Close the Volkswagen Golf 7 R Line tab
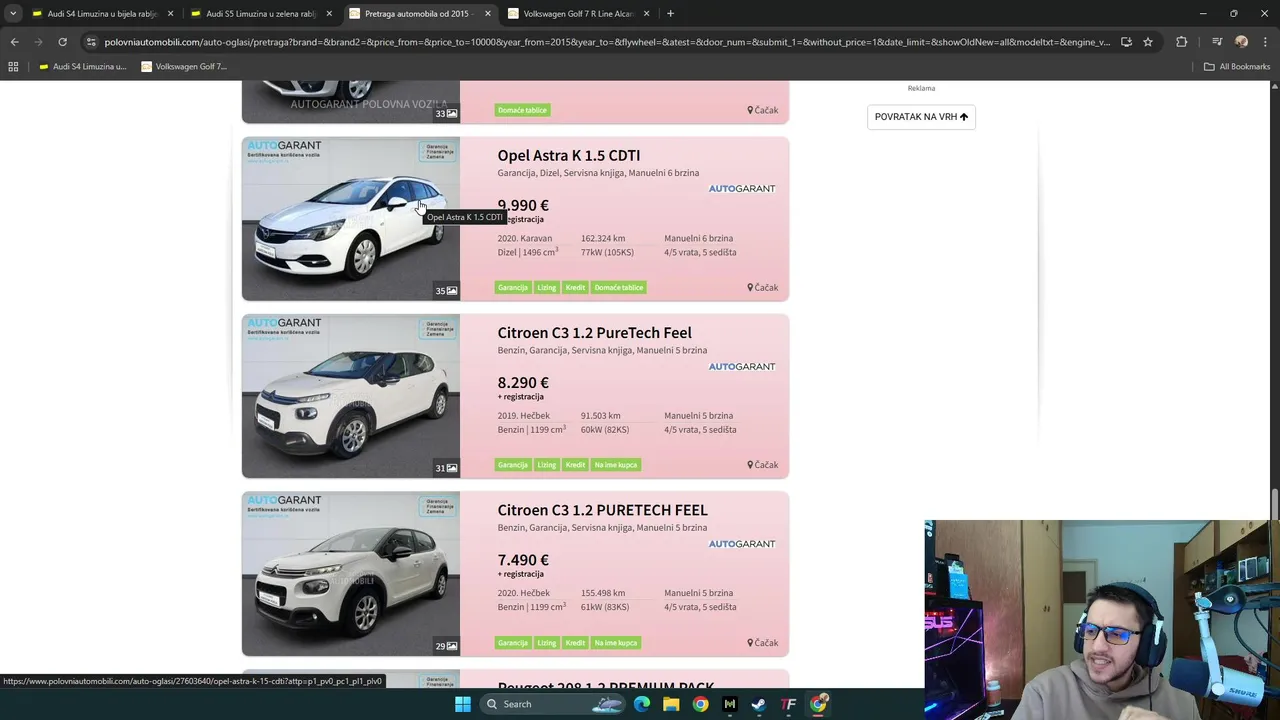The width and height of the screenshot is (1280, 720). [x=646, y=14]
